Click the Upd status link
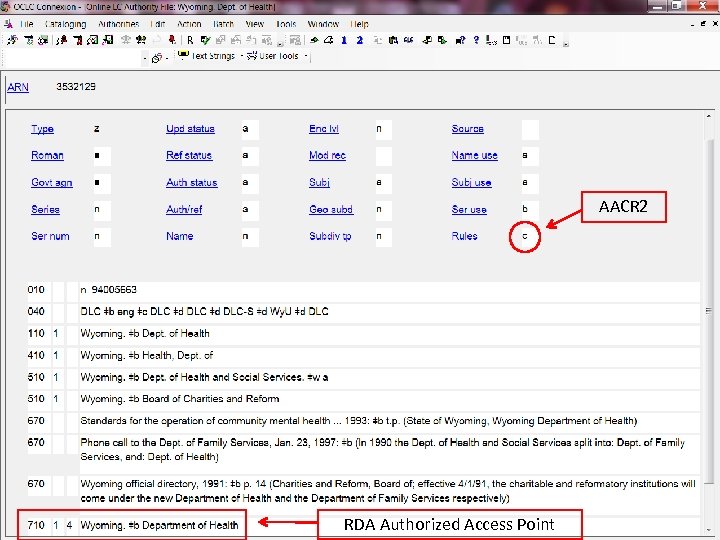 pyautogui.click(x=191, y=129)
